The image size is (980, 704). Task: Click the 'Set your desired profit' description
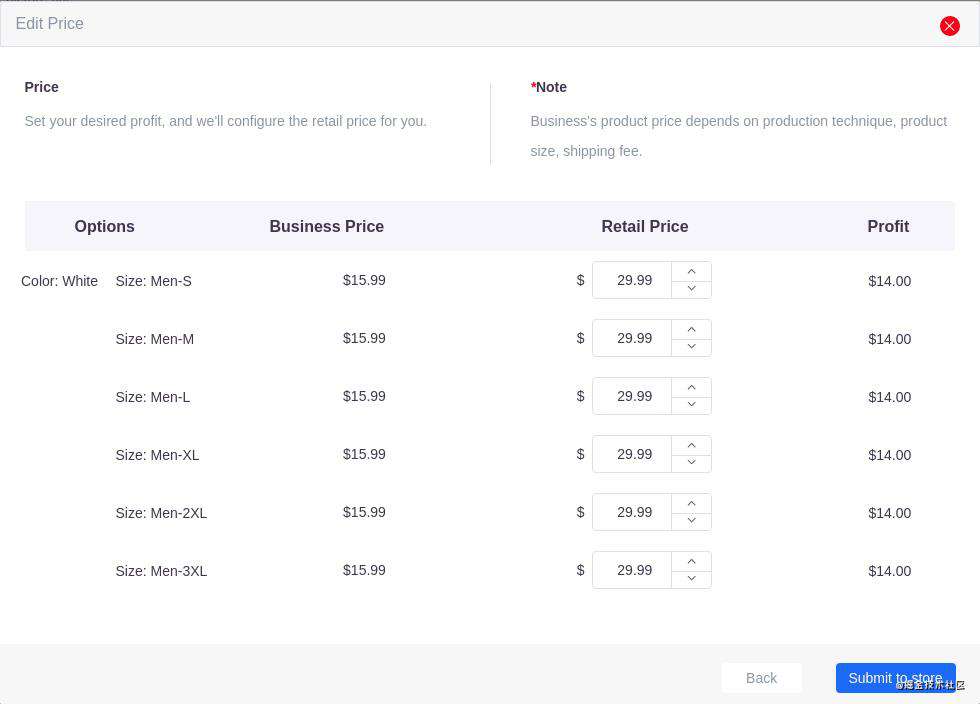tap(226, 121)
